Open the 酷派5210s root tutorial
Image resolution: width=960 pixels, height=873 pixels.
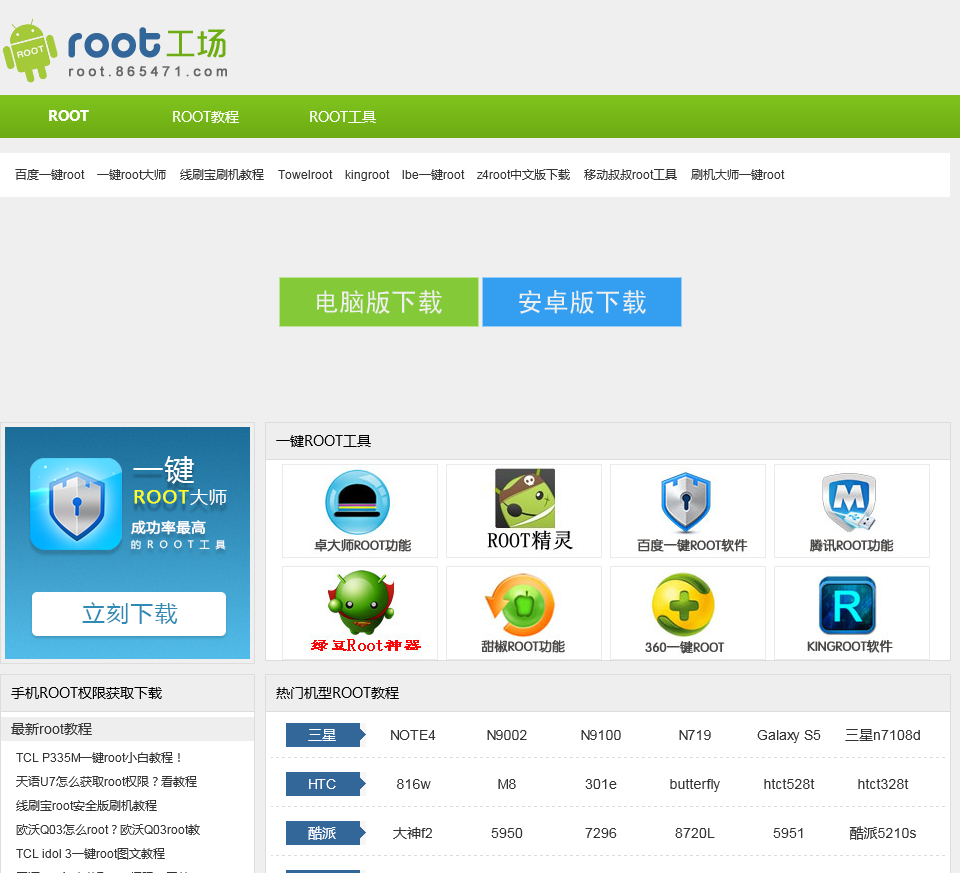pyautogui.click(x=882, y=833)
